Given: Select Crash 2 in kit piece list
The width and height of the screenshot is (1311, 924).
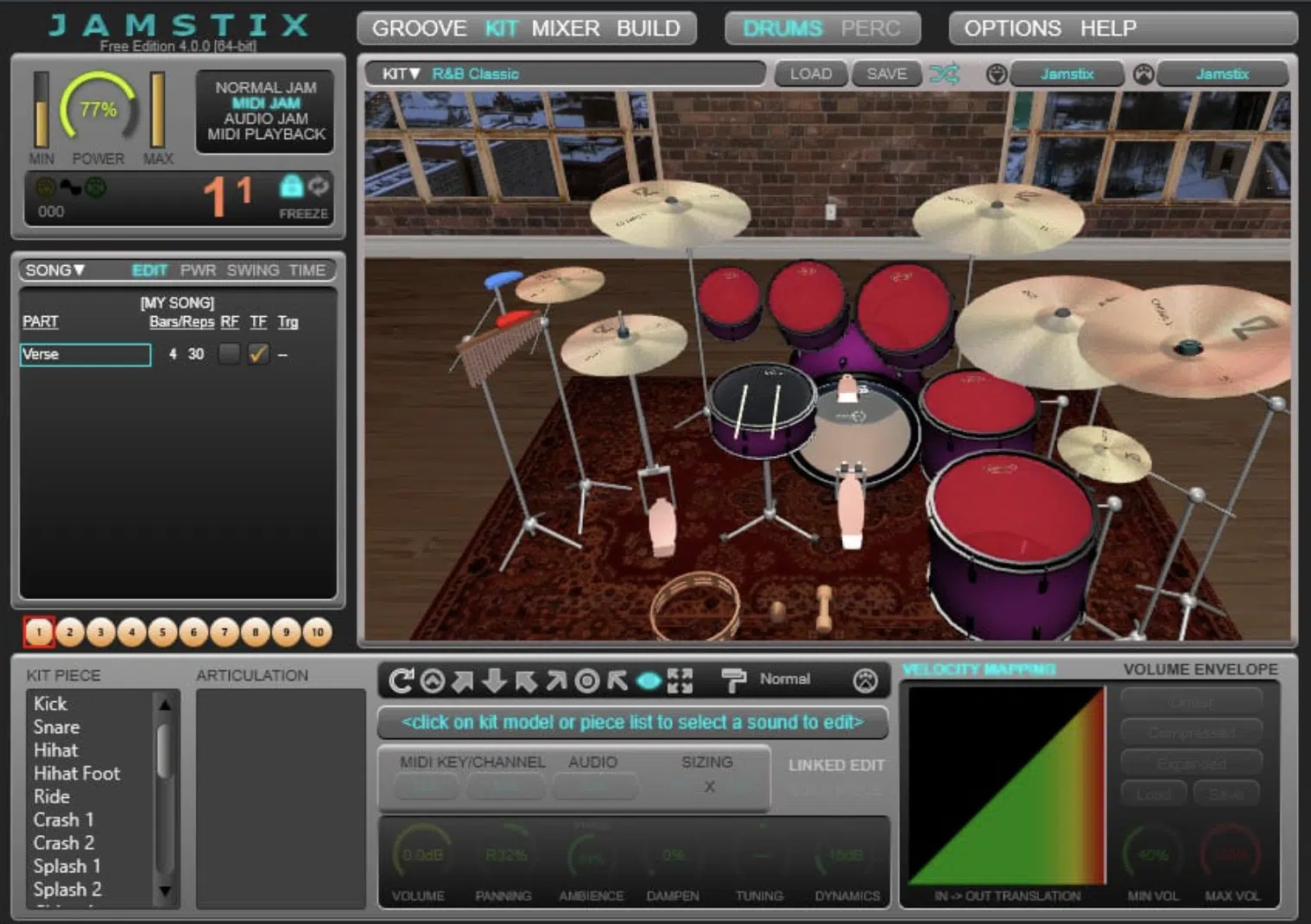Looking at the screenshot, I should [64, 843].
